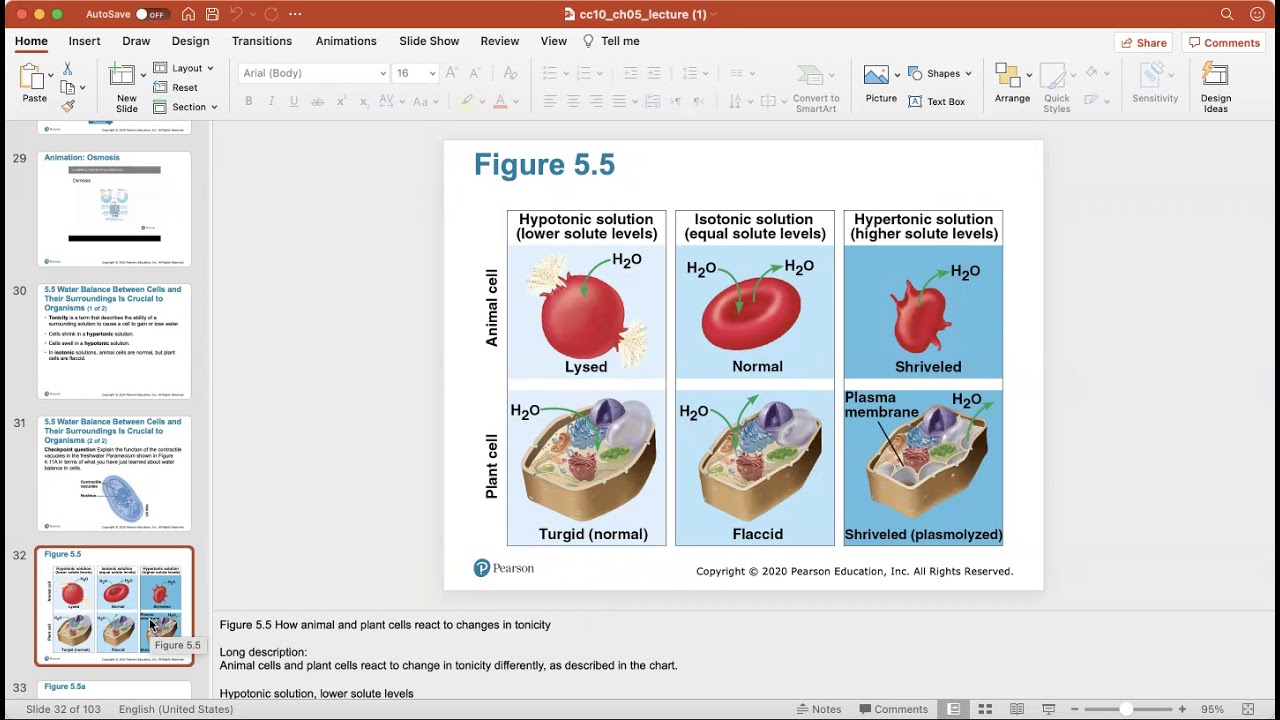Open the font name dropdown

382,73
